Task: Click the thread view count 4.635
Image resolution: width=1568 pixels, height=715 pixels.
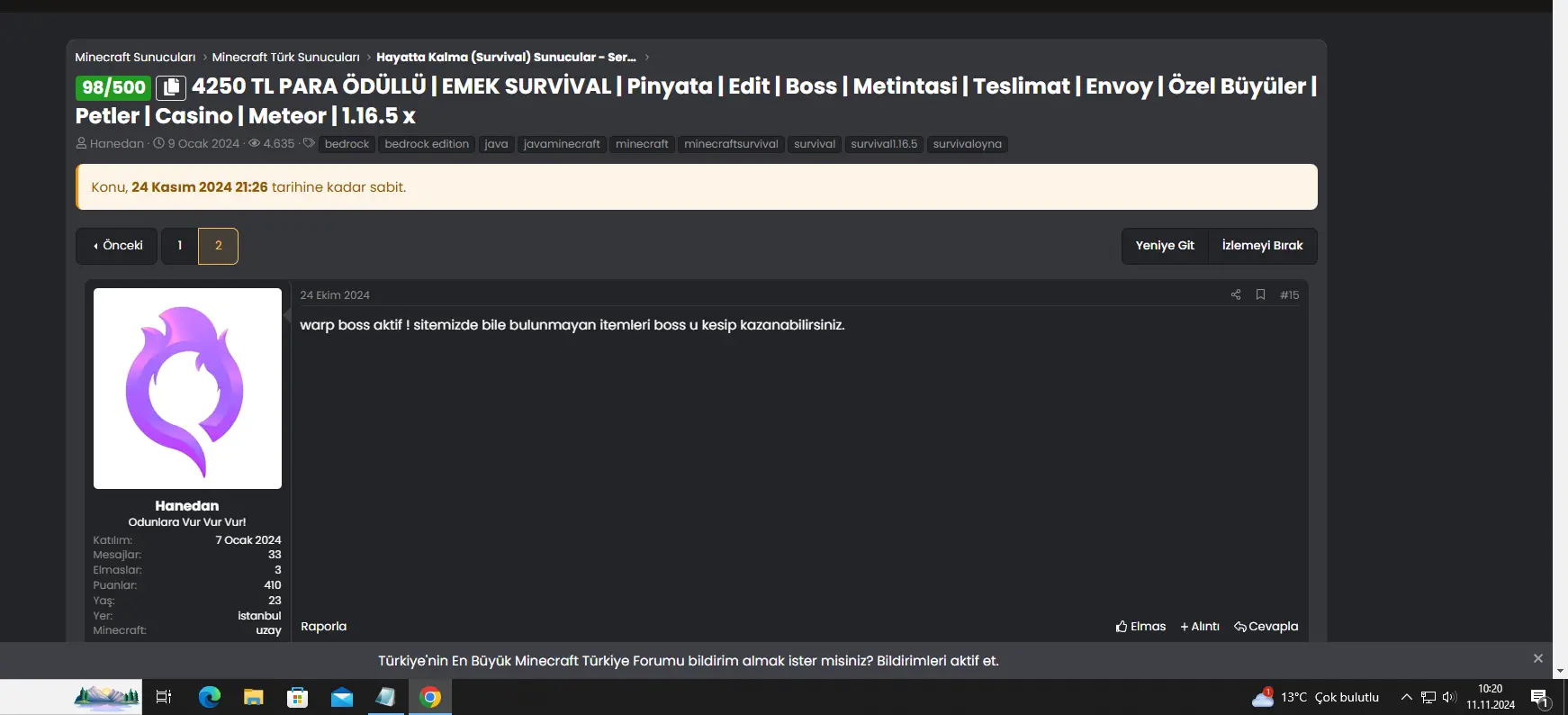Action: (279, 144)
